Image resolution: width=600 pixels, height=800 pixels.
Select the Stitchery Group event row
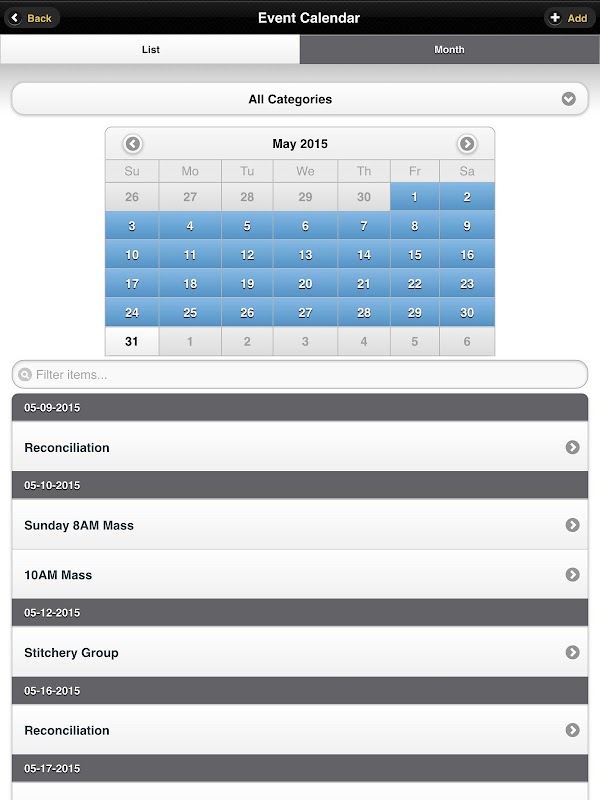(x=280, y=652)
